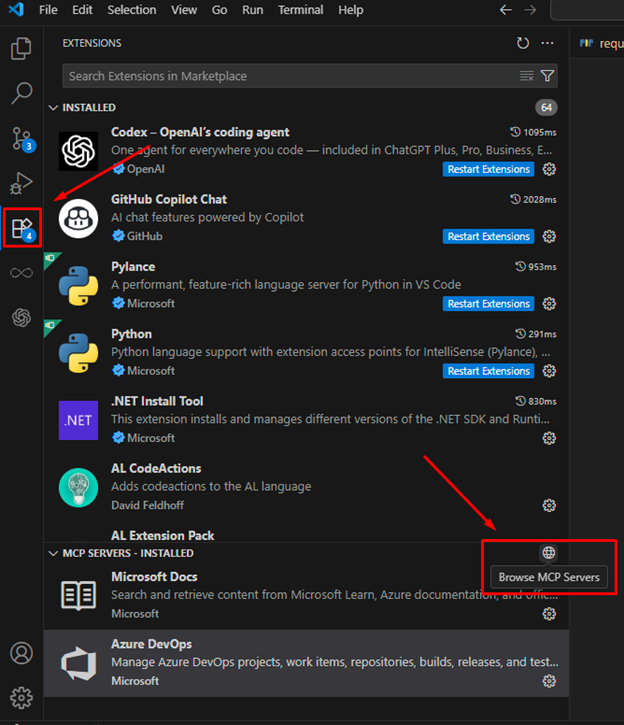The image size is (624, 725).
Task: Open manage gear for .NET Install Tool
Action: tap(549, 438)
